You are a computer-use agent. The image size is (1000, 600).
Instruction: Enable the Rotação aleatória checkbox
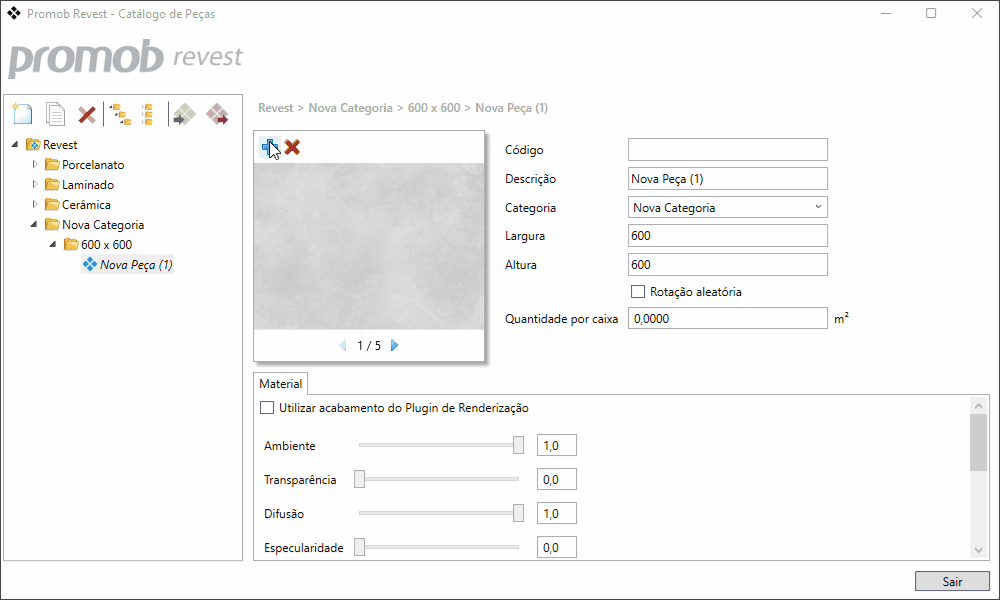pyautogui.click(x=638, y=291)
